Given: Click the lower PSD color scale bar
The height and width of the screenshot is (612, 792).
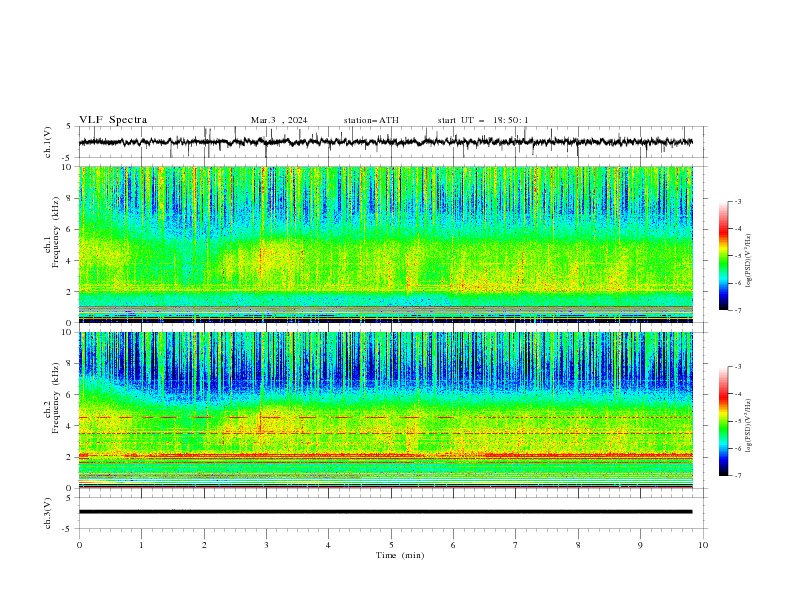Looking at the screenshot, I should click(723, 421).
